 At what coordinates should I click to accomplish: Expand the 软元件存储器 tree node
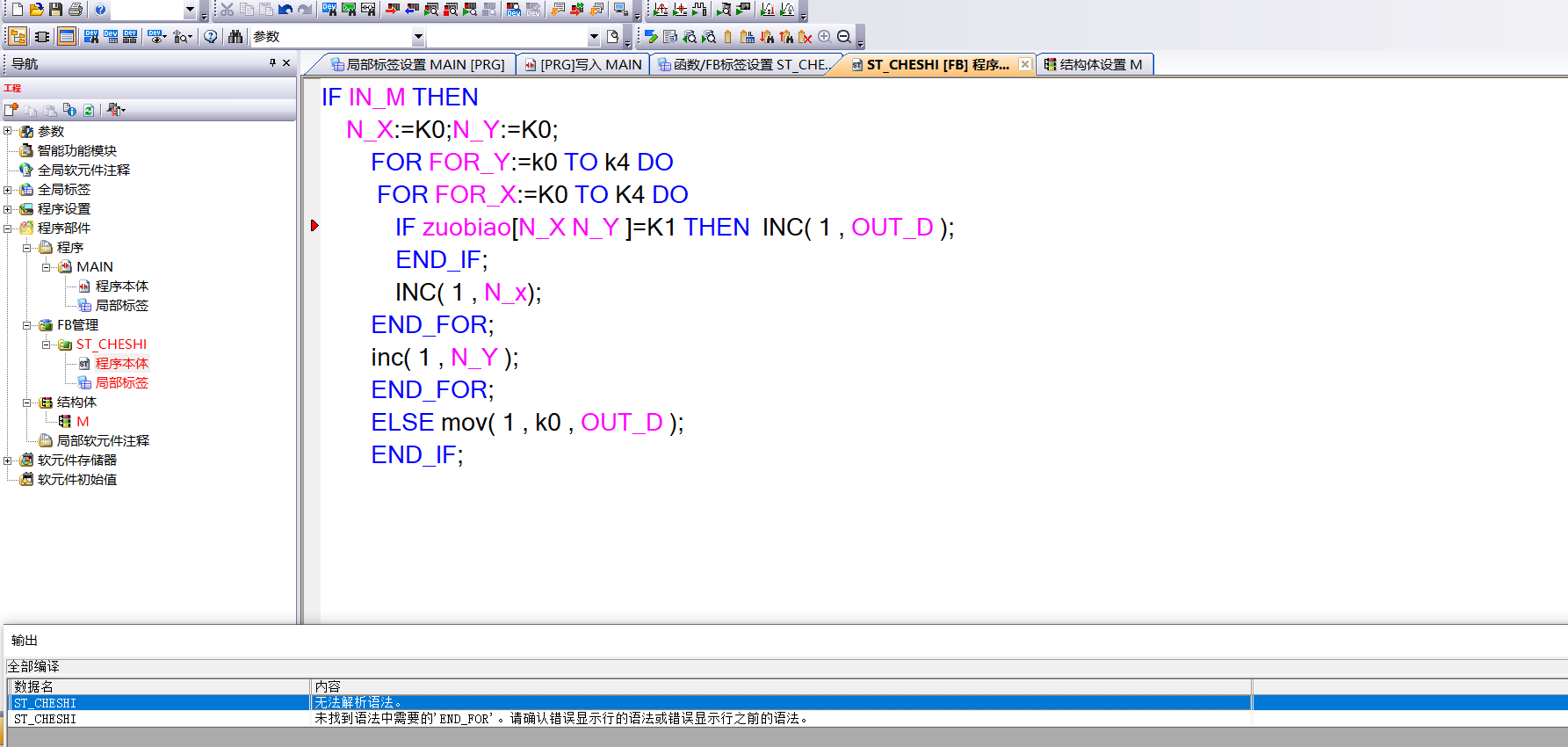click(x=8, y=461)
